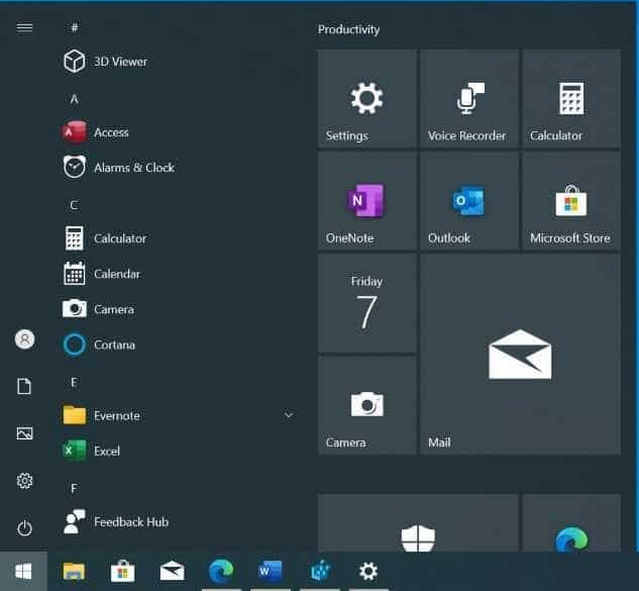Open the Friday 7 calendar tile
The height and width of the screenshot is (591, 639).
(367, 303)
